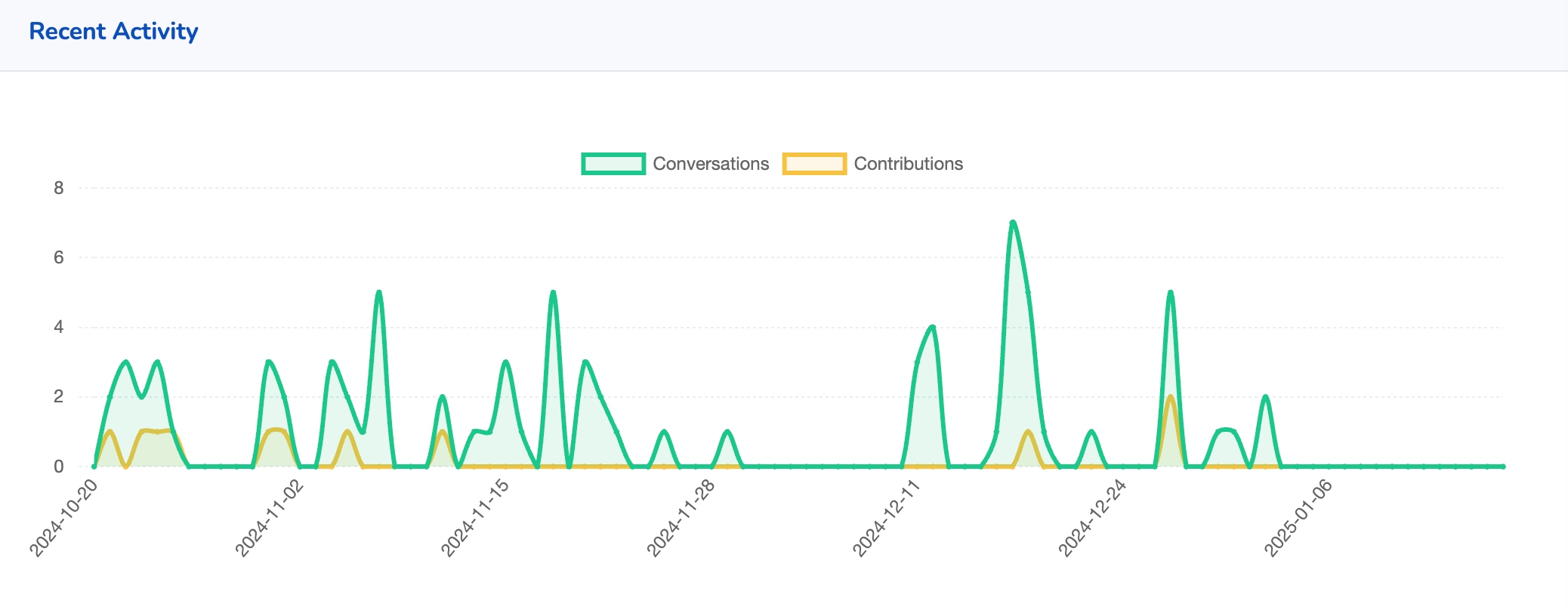
Task: Click the Contributions peak at value 2
Action: [x=1170, y=397]
